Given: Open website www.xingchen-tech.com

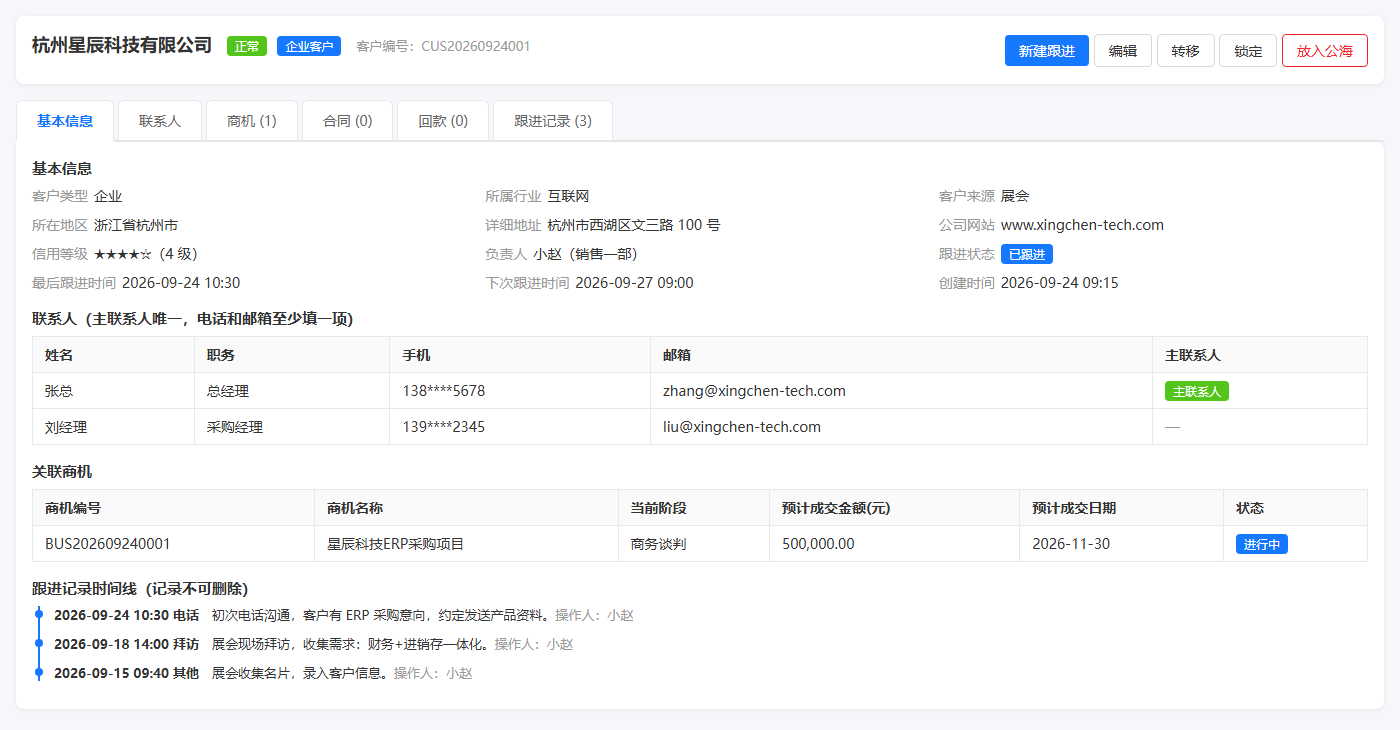Looking at the screenshot, I should (x=1082, y=225).
